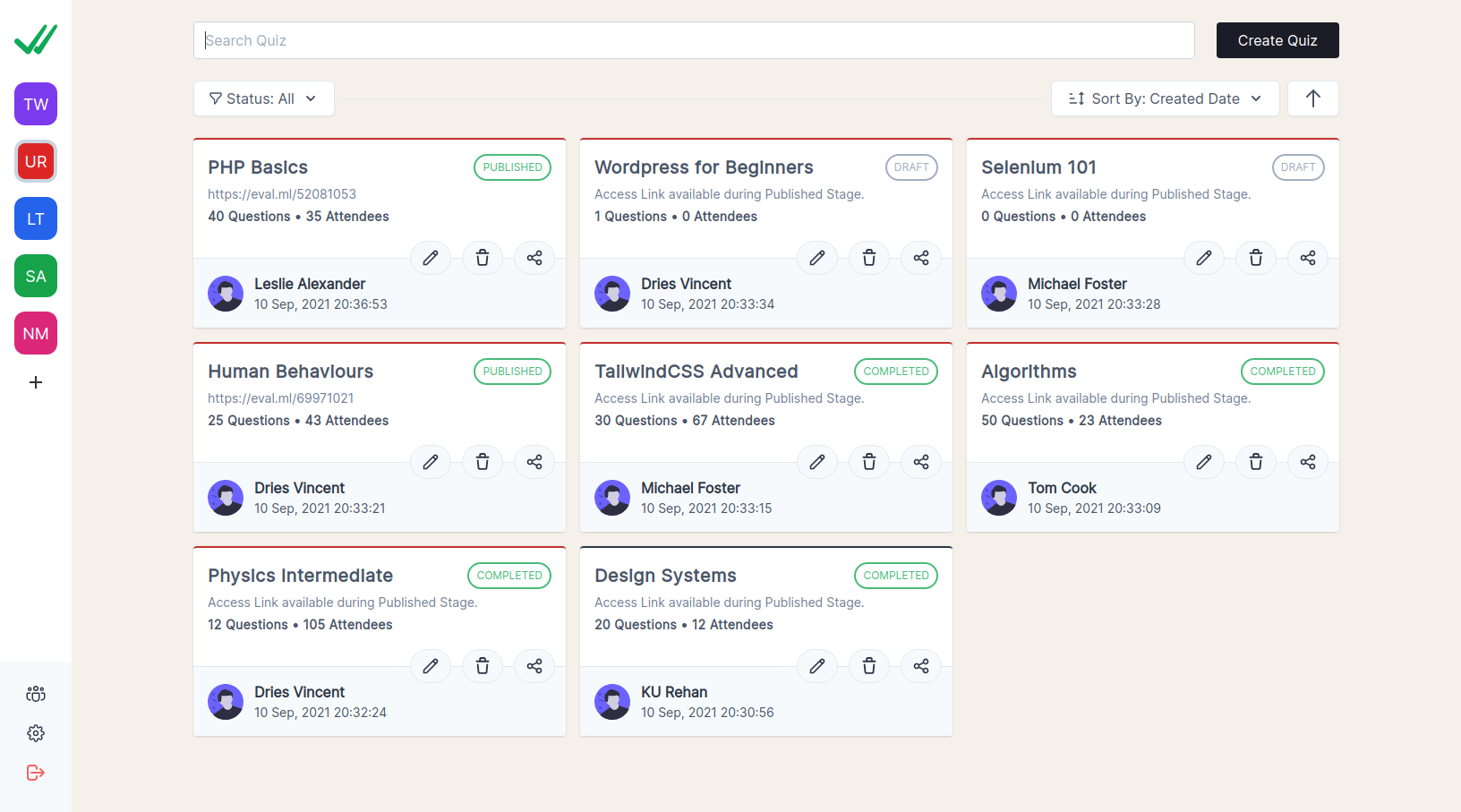Open the edit pencil icon on PHP Basics quiz
This screenshot has height=812, width=1461.
[x=431, y=258]
